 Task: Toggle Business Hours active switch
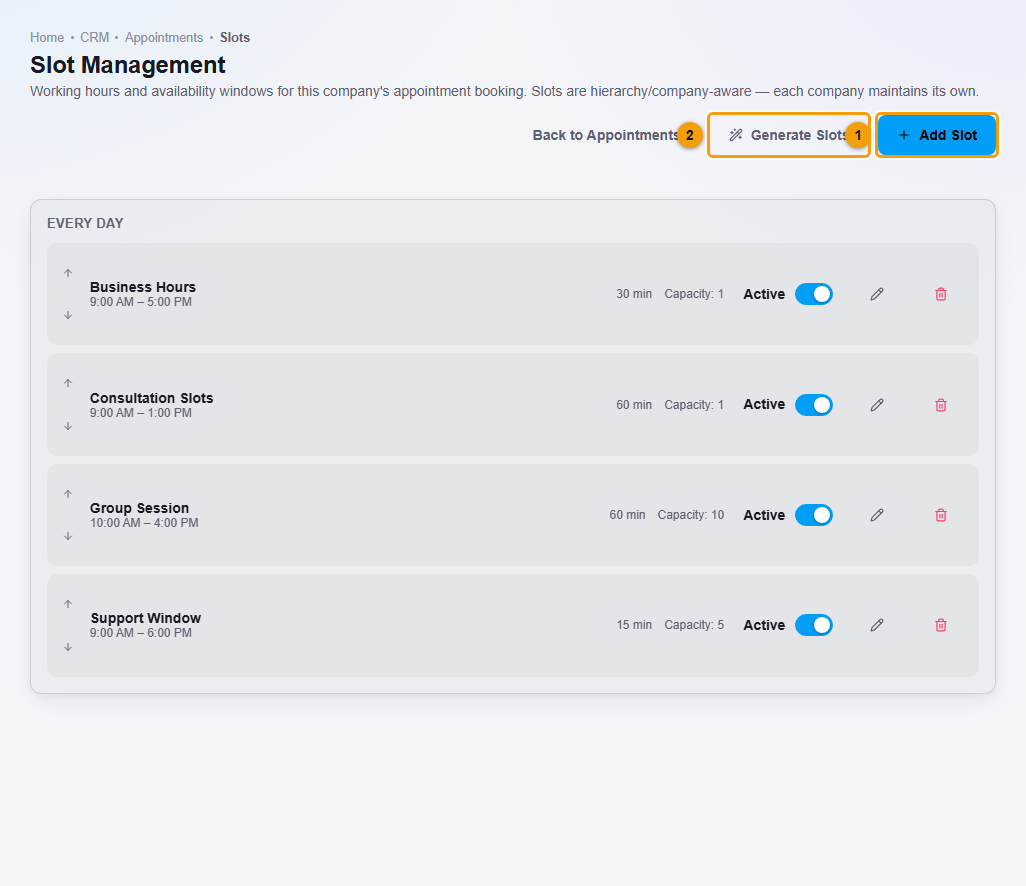tap(814, 294)
